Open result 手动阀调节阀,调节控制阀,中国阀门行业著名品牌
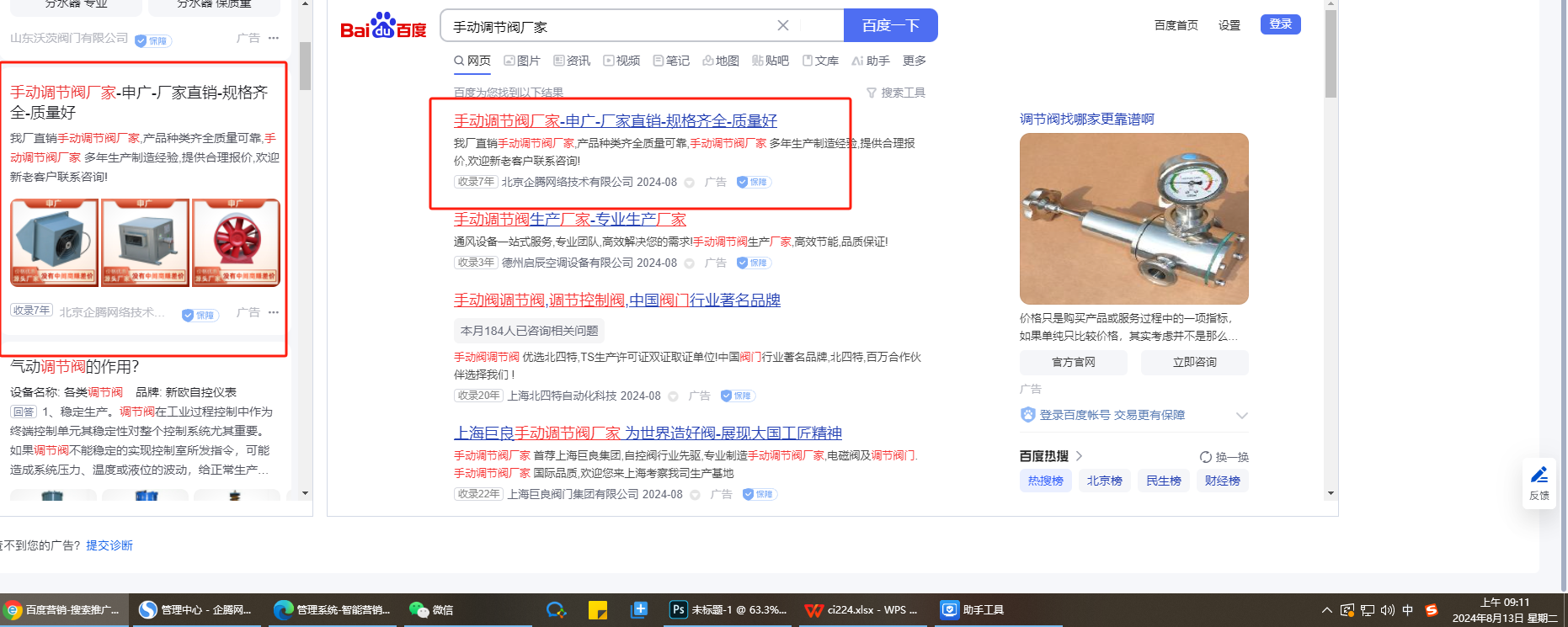Image resolution: width=1568 pixels, height=627 pixels. point(617,300)
